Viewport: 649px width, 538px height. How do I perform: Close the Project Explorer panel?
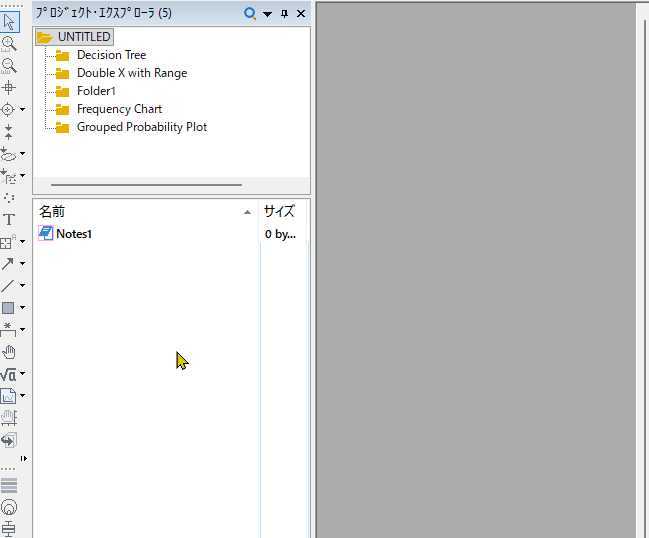pyautogui.click(x=301, y=14)
